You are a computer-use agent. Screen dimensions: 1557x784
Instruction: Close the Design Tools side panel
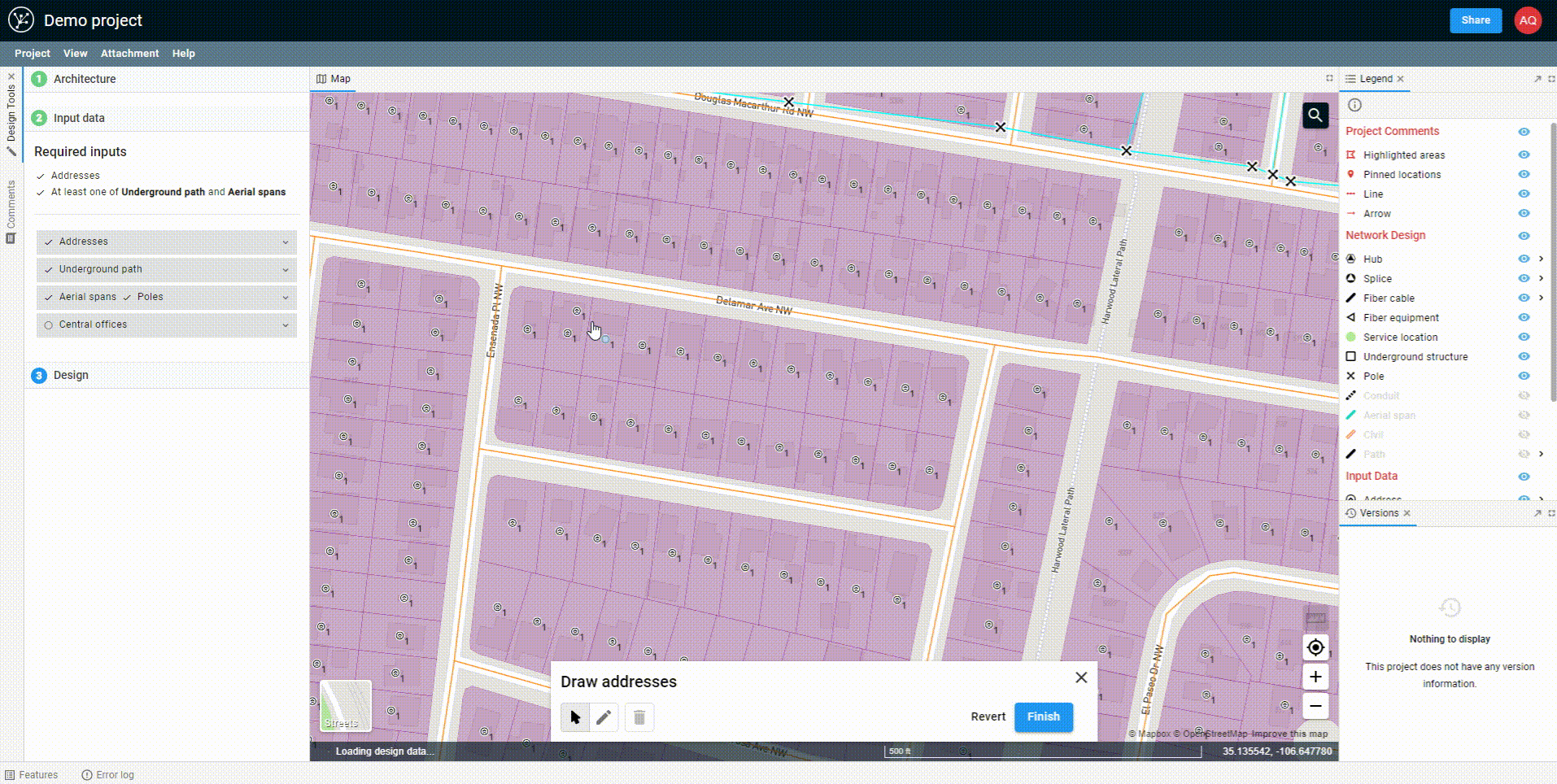click(11, 76)
